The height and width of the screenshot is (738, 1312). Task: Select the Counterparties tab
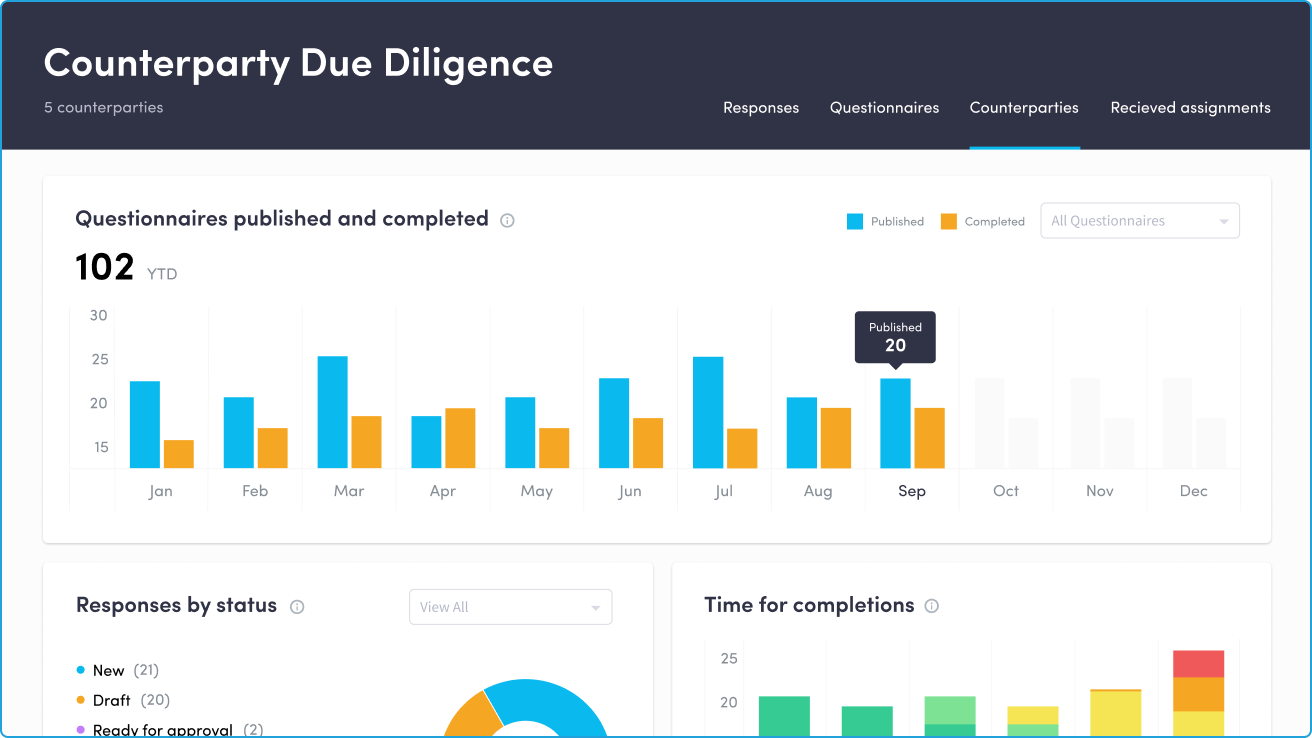click(x=1024, y=108)
